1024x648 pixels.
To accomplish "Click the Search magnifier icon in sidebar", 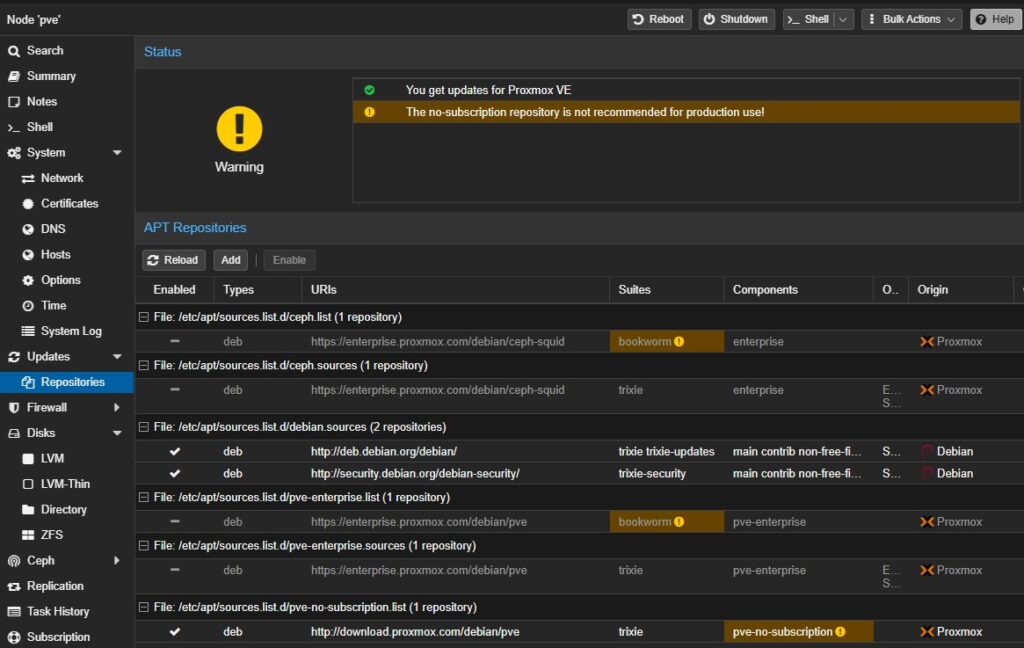I will [x=14, y=51].
